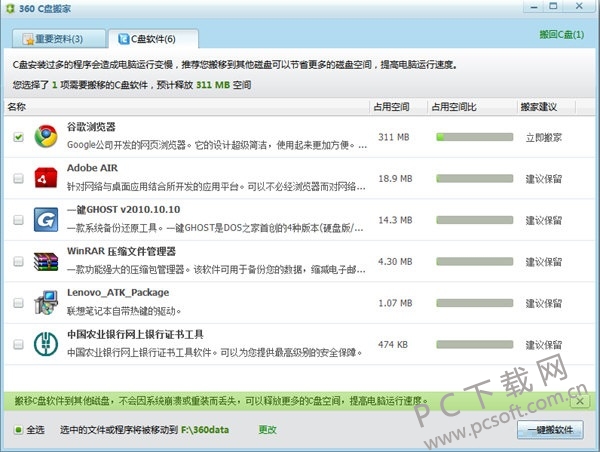Click the 14.3 MB size value

click(x=395, y=220)
